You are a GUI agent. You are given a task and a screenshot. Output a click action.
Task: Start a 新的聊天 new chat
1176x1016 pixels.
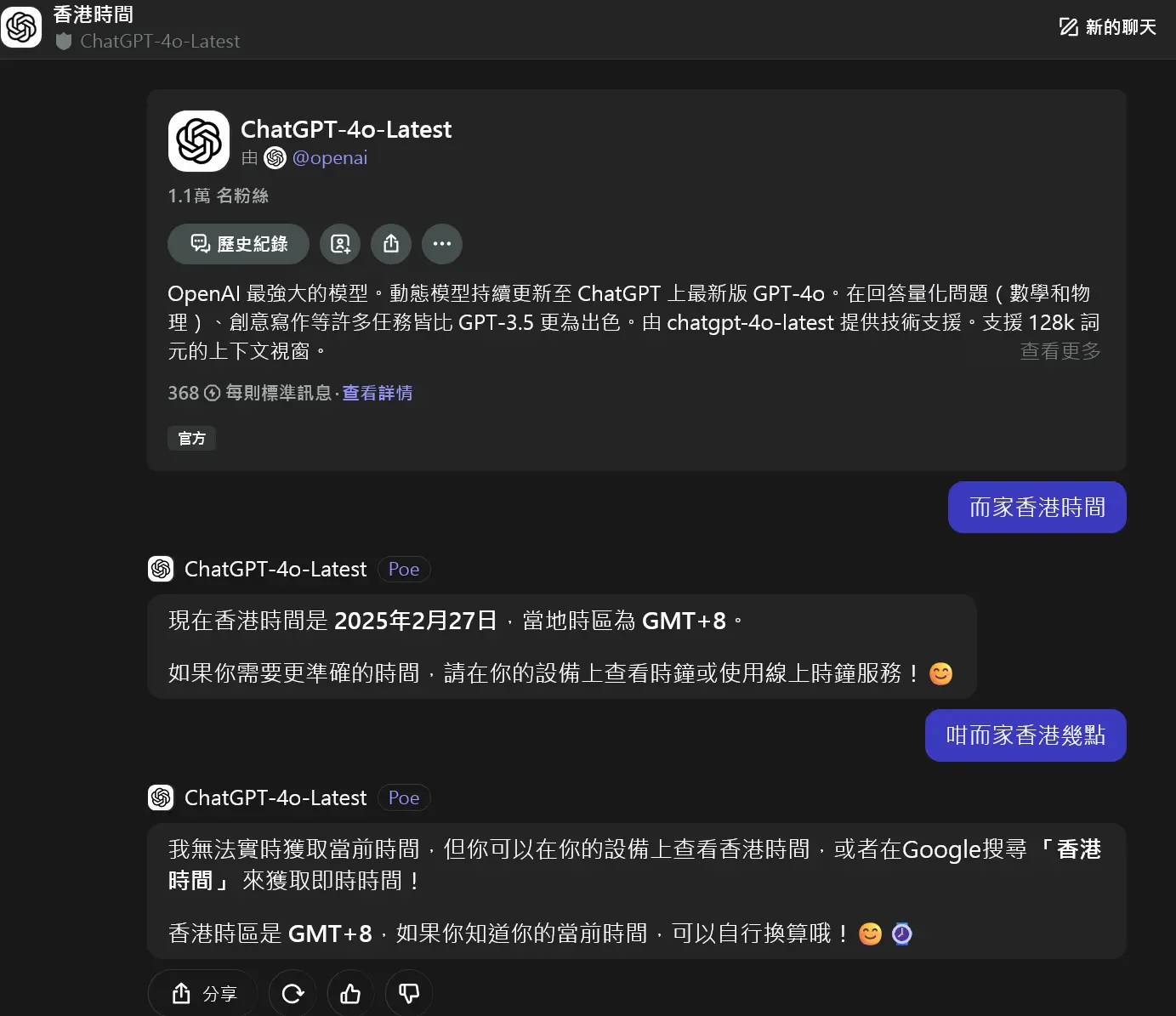(x=1107, y=27)
